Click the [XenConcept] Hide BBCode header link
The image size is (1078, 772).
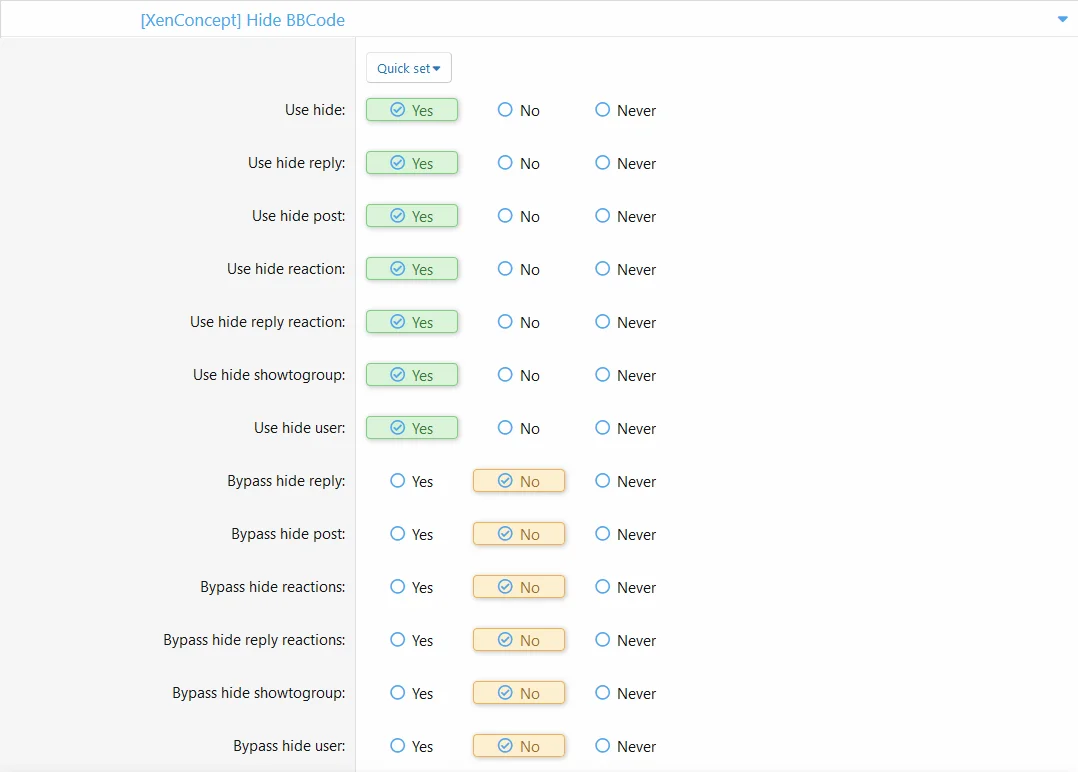coord(242,19)
